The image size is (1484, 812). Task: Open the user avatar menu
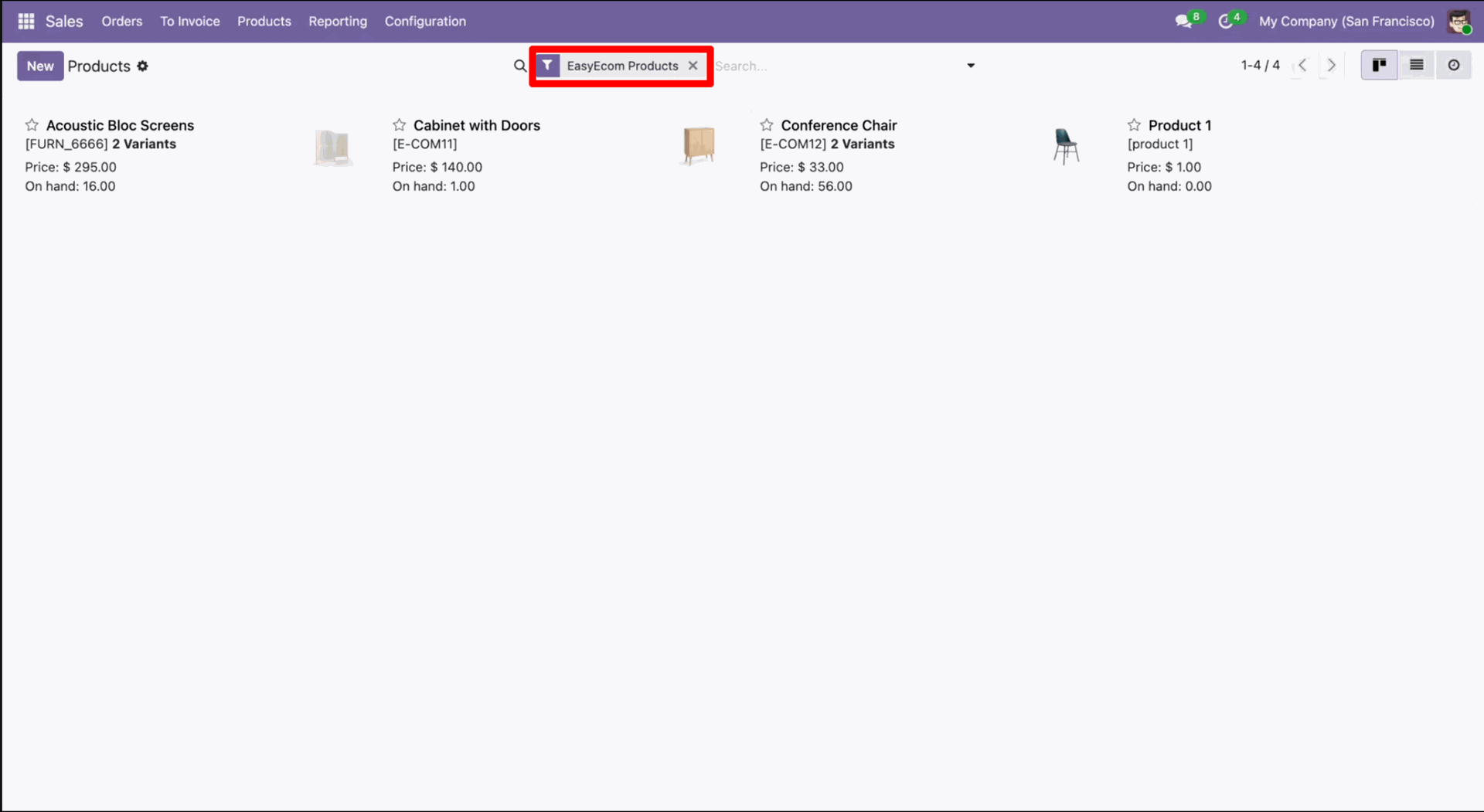click(1458, 22)
